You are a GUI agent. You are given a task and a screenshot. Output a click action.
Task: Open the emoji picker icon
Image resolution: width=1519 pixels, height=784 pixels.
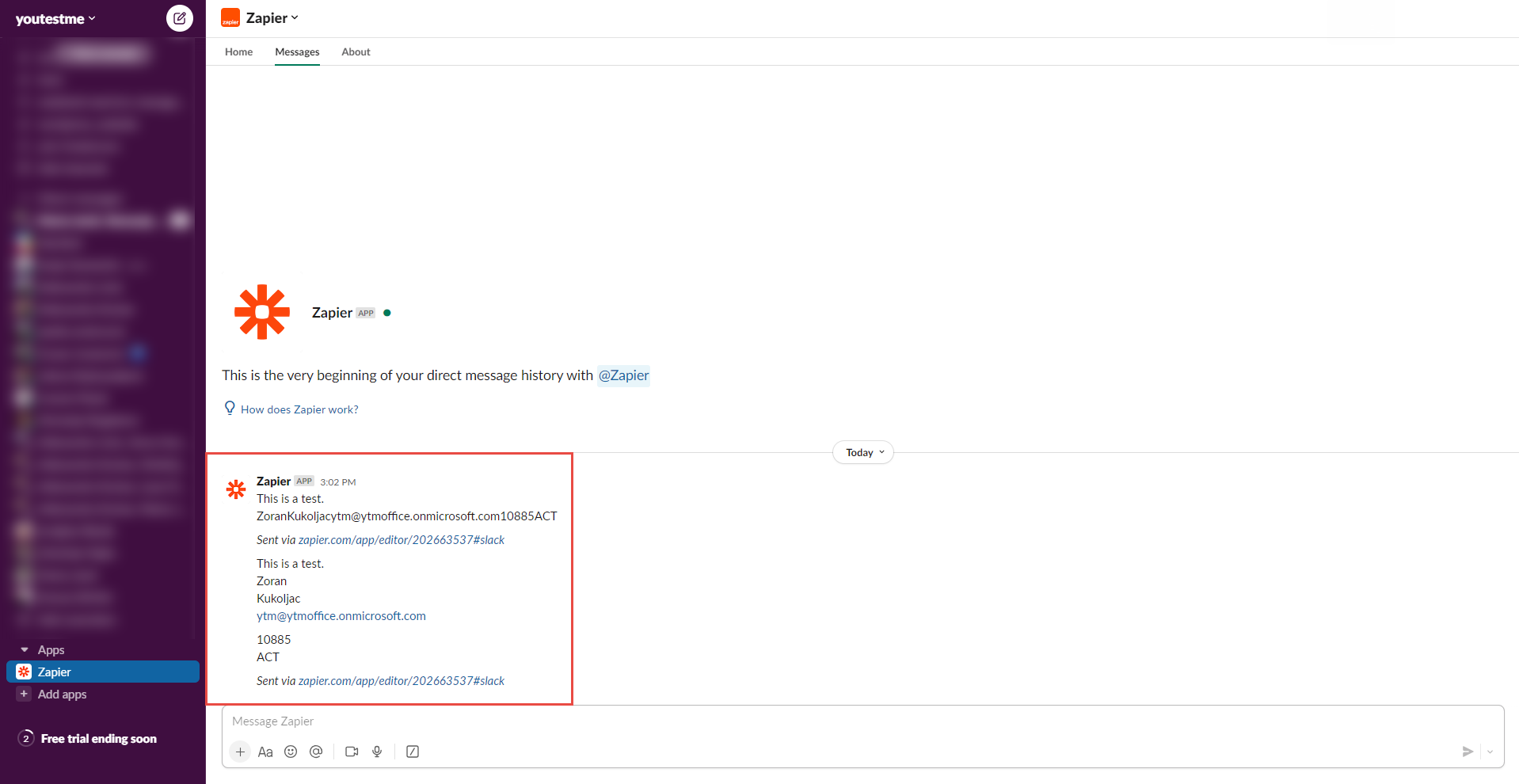291,752
